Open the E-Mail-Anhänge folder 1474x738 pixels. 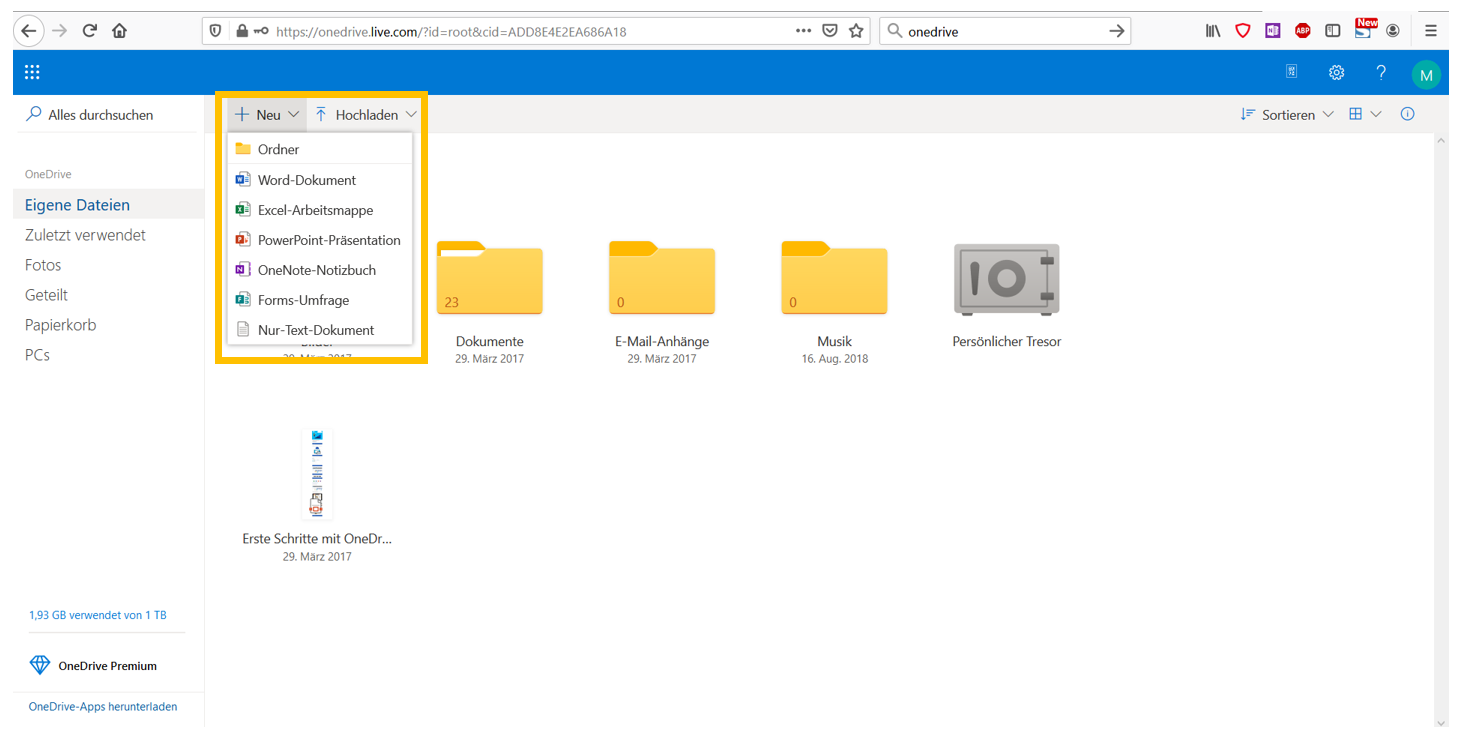pyautogui.click(x=662, y=302)
